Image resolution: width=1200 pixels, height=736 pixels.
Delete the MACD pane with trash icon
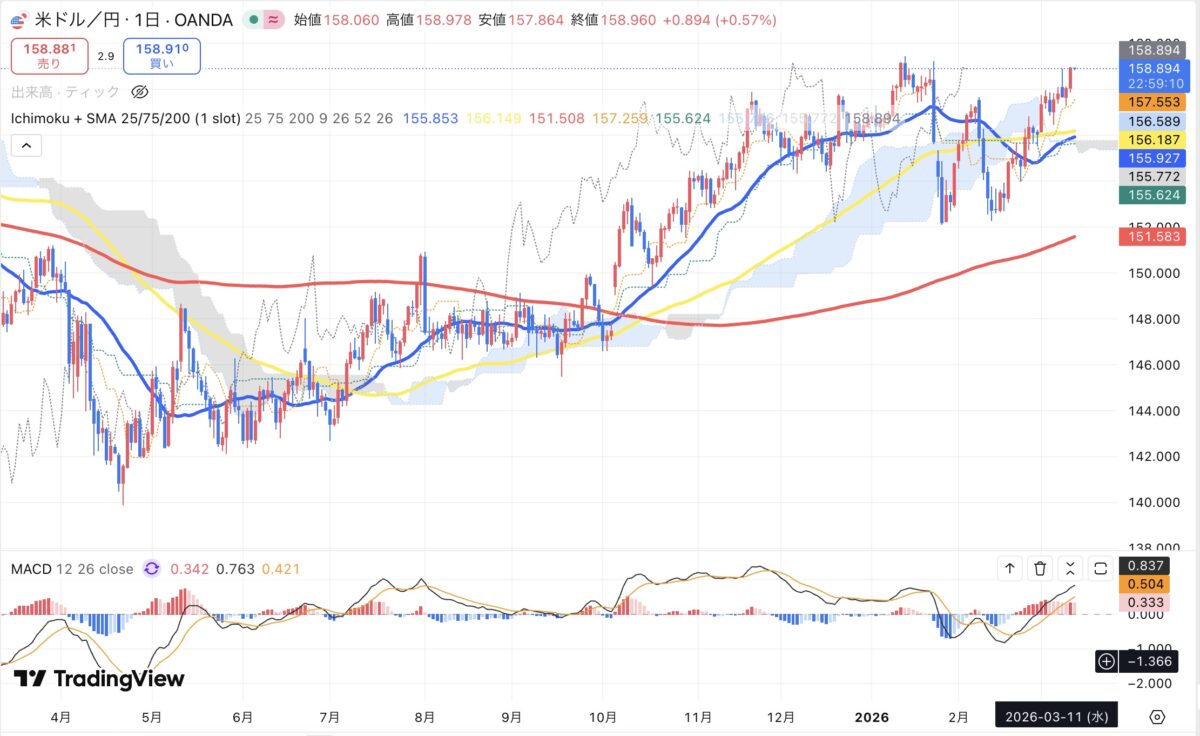tap(1040, 569)
